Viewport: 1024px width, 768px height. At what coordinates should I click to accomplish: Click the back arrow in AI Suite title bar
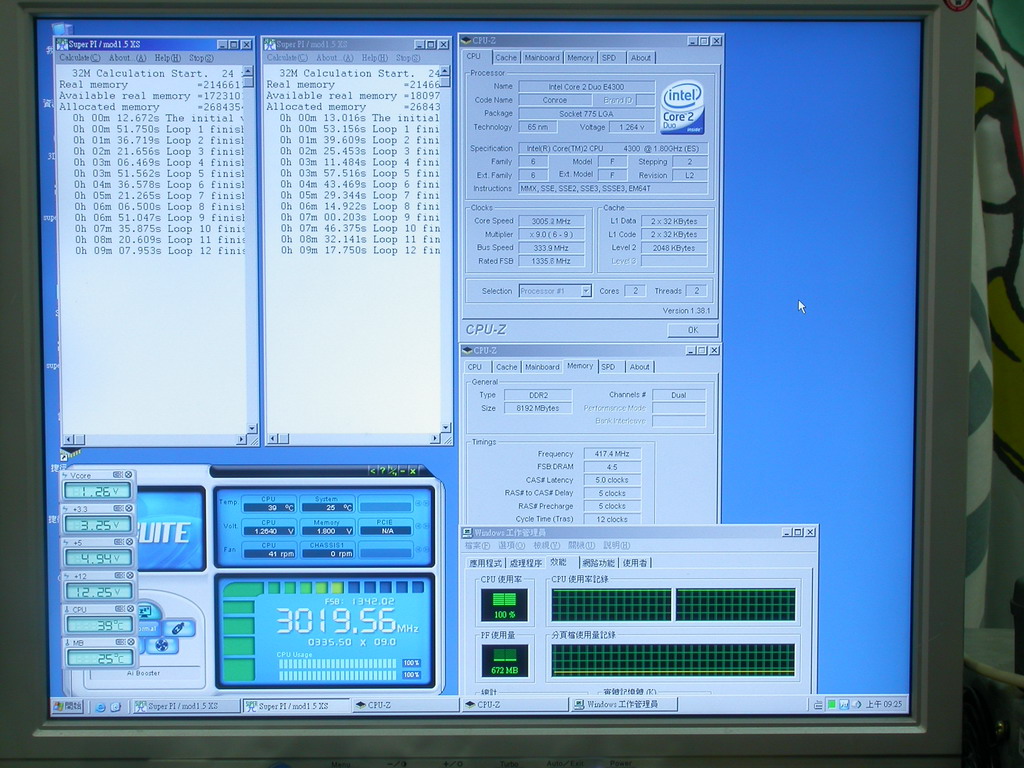[373, 471]
